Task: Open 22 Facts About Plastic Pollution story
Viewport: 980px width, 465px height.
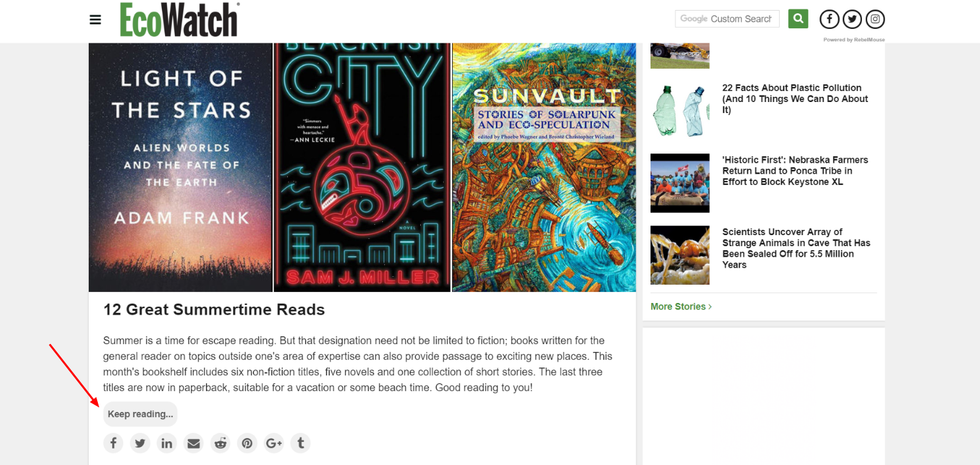Action: [795, 99]
